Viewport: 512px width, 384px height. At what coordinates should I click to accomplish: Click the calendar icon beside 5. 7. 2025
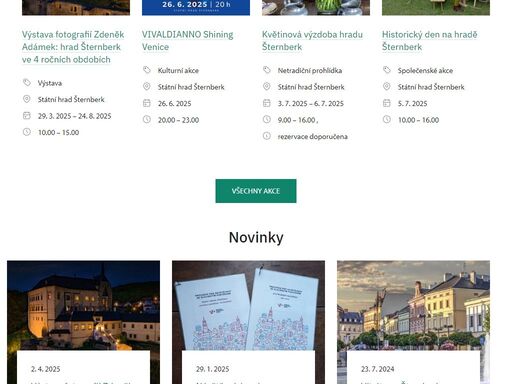point(387,103)
